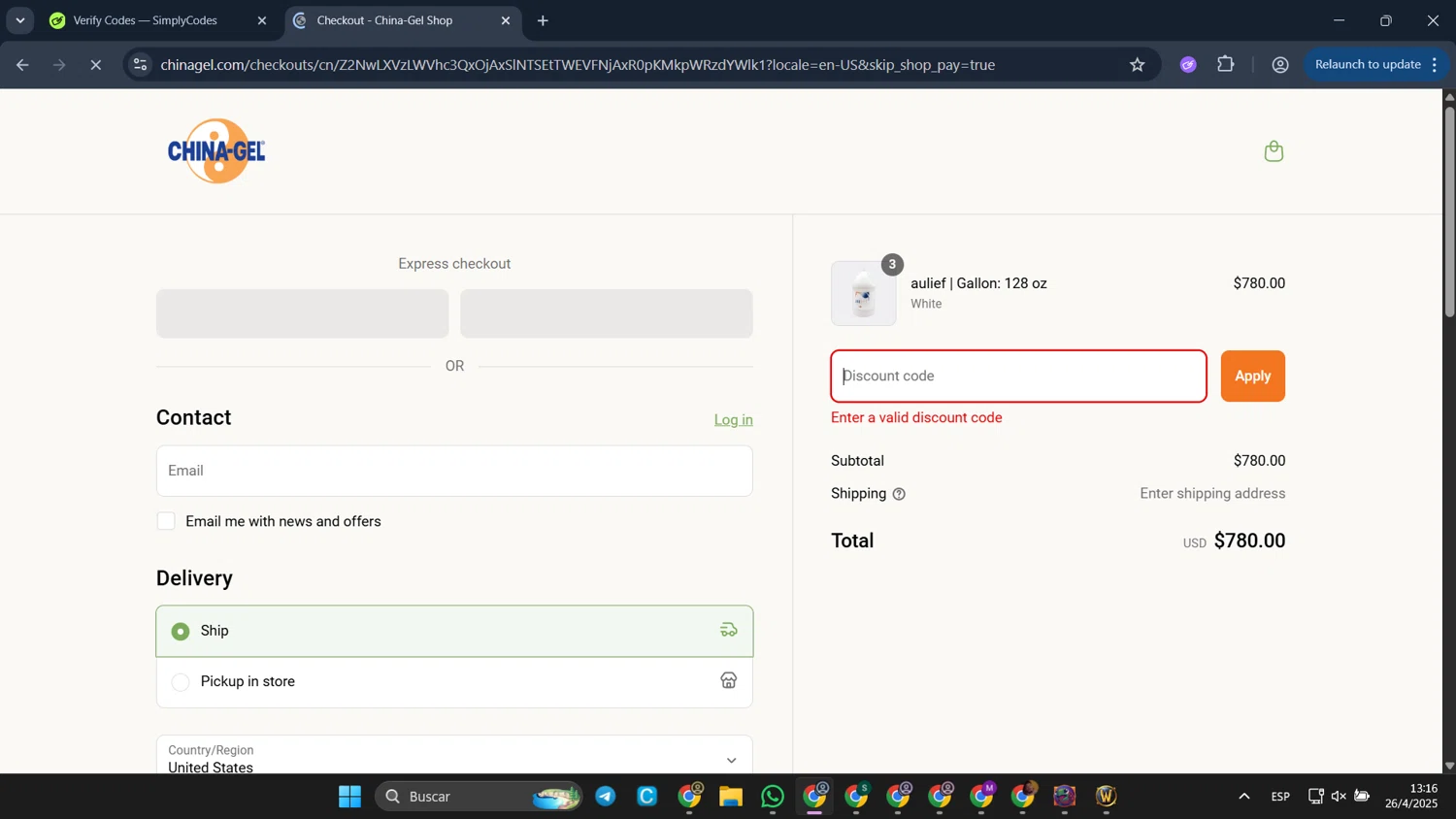
Task: Open the Chrome three-dot menu
Action: click(1435, 65)
